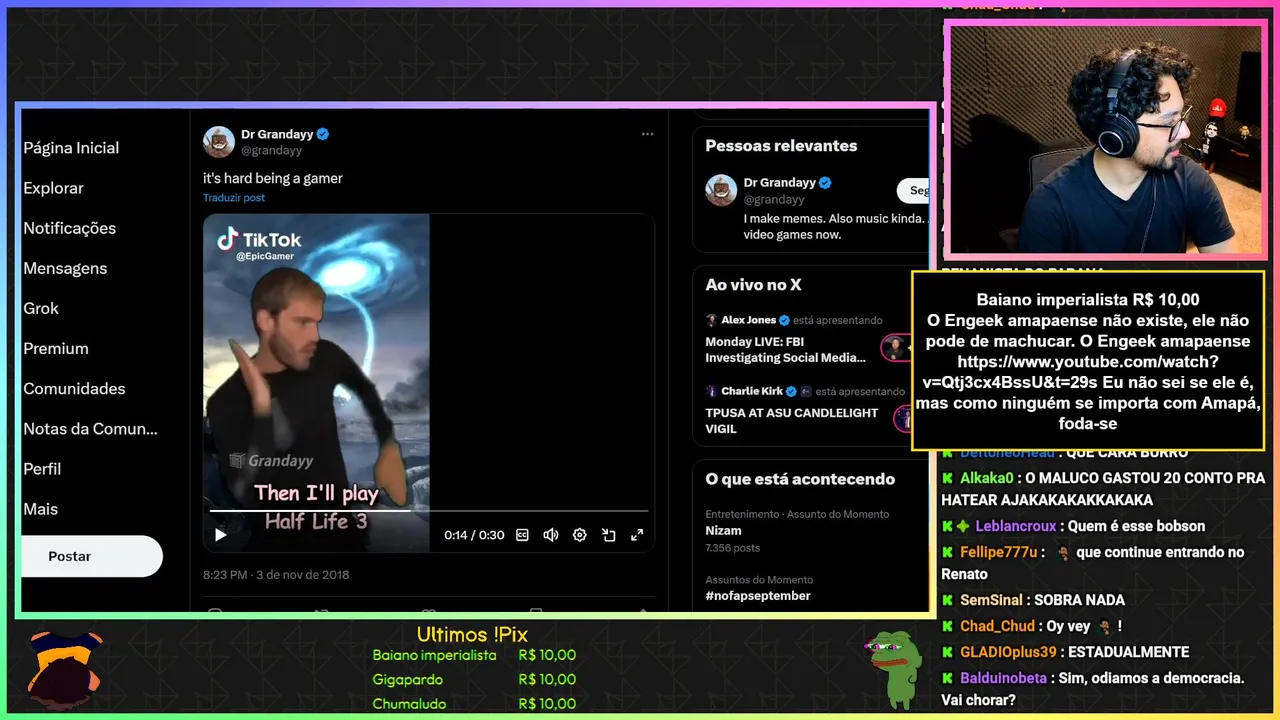Open Explorar in sidebar
Viewport: 1280px width, 720px height.
click(x=53, y=188)
